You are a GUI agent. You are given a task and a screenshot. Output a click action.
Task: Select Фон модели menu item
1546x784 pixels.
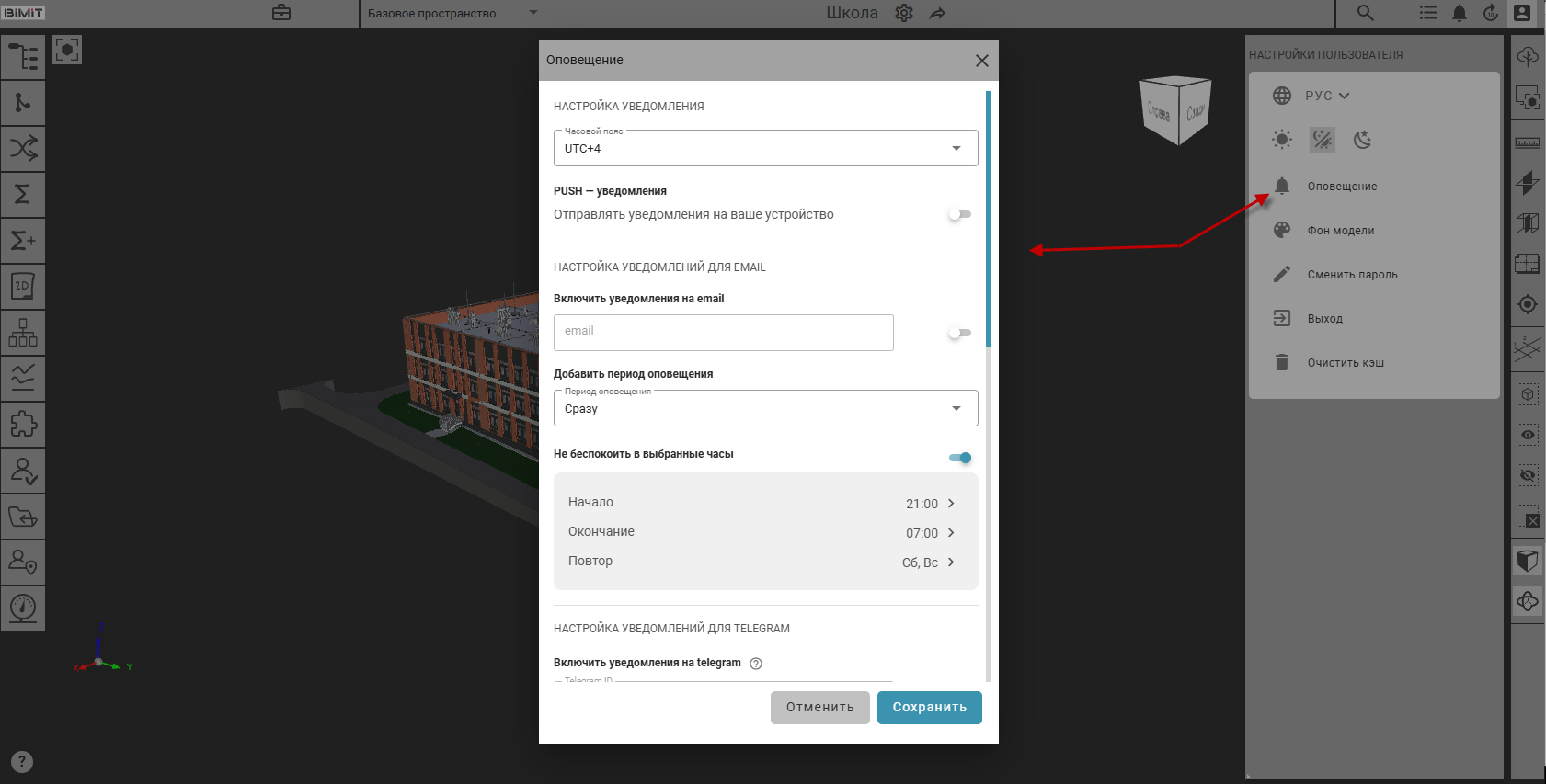pyautogui.click(x=1340, y=231)
